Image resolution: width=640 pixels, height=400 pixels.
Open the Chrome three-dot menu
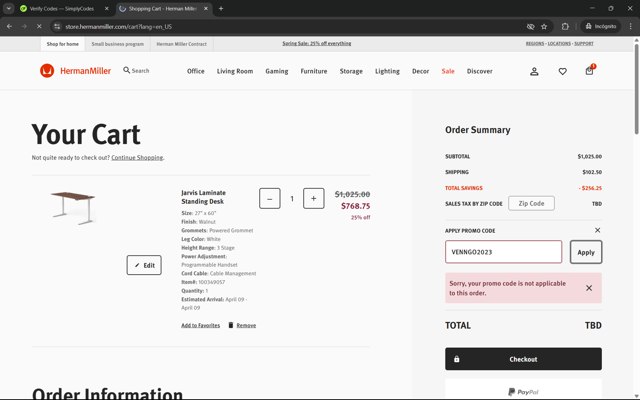630,26
